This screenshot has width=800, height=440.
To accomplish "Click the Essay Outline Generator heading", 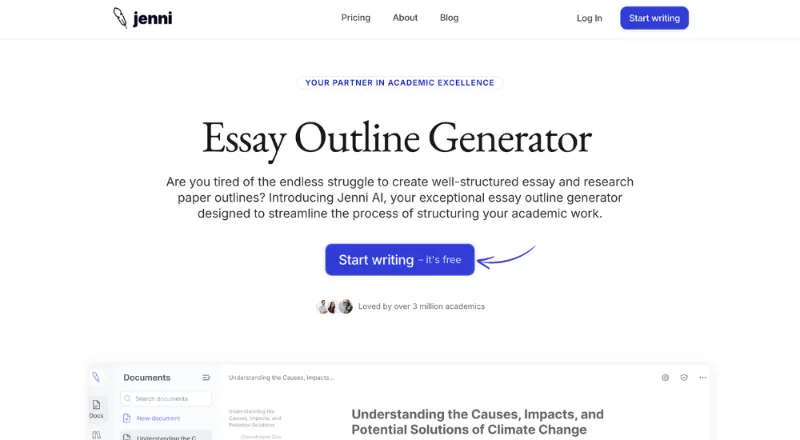I will 397,137.
